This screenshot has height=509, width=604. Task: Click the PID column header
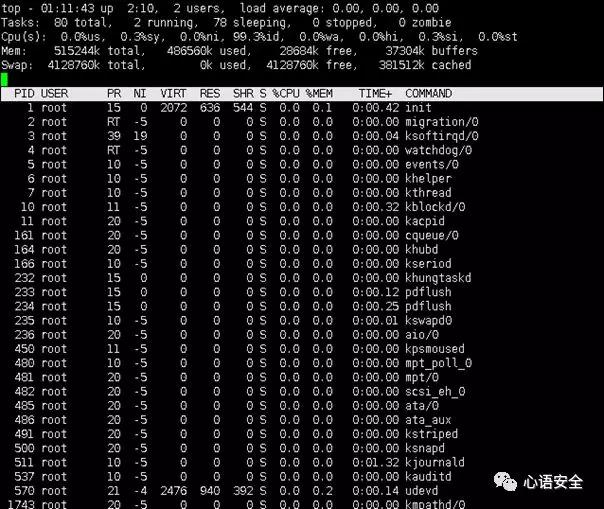pos(24,93)
